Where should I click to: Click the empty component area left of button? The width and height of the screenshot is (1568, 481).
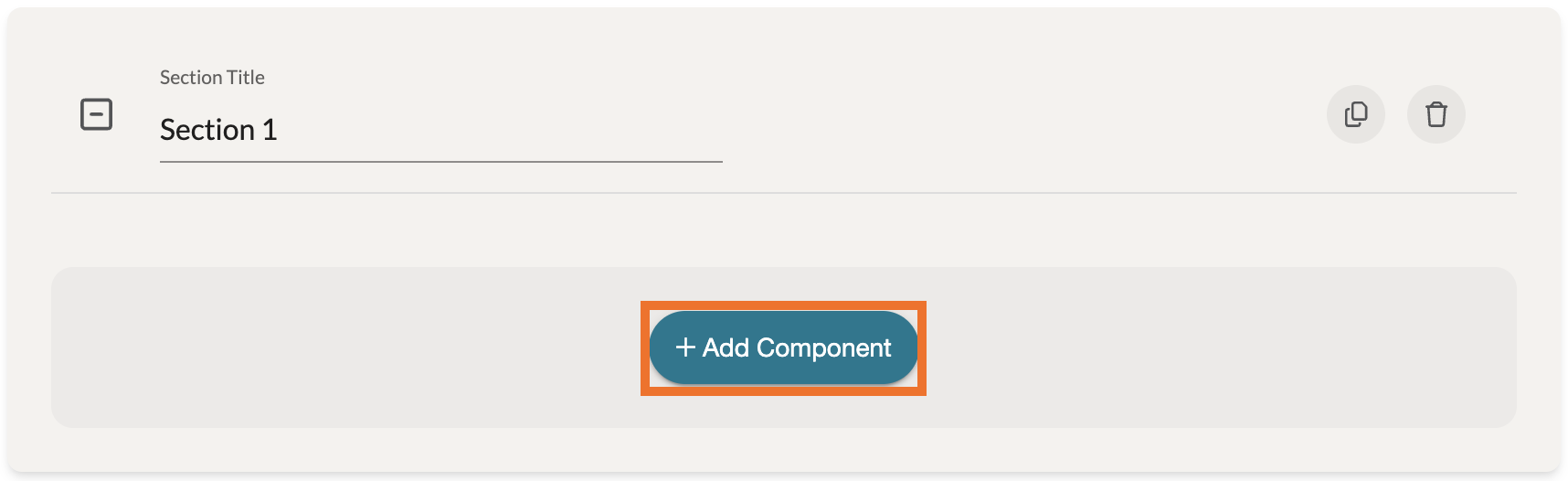click(347, 347)
